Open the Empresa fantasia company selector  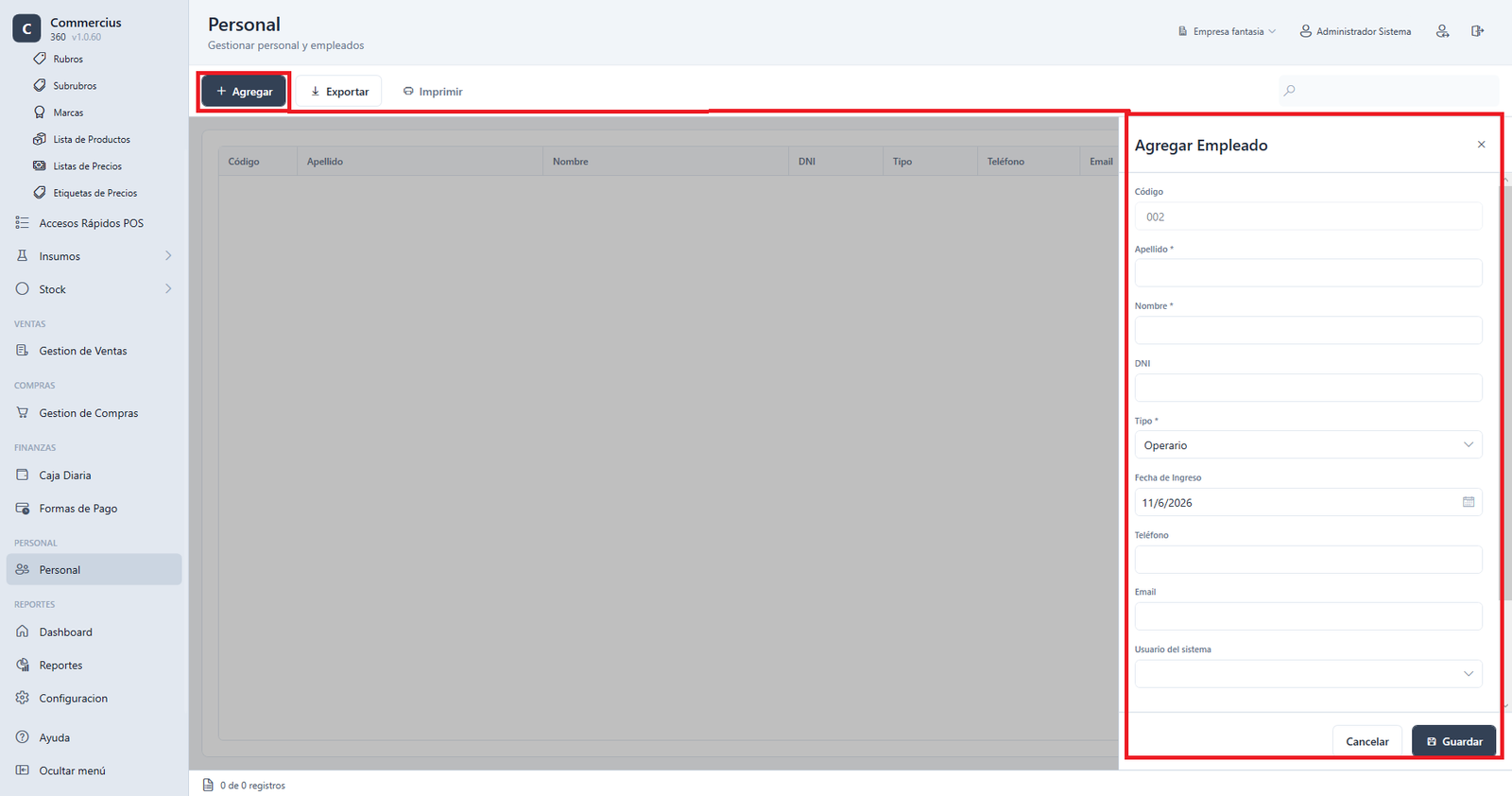(1227, 31)
